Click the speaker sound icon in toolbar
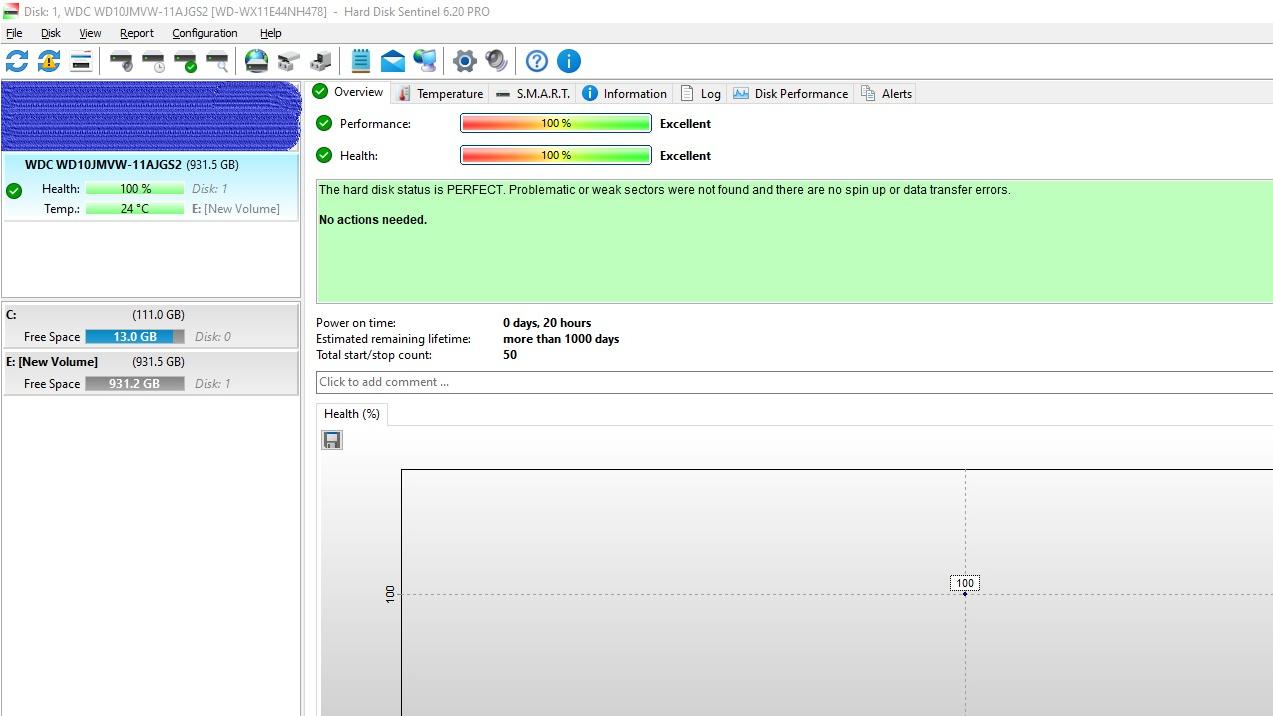Image resolution: width=1273 pixels, height=716 pixels. tap(496, 61)
